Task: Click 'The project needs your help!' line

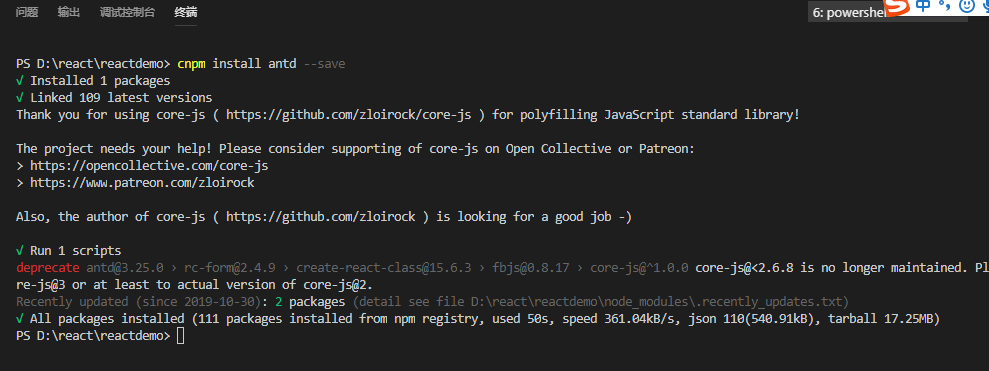Action: [355, 149]
